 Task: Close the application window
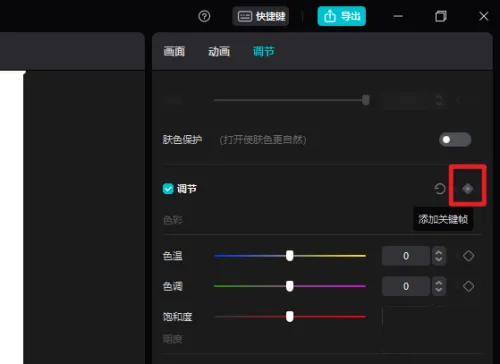(484, 16)
